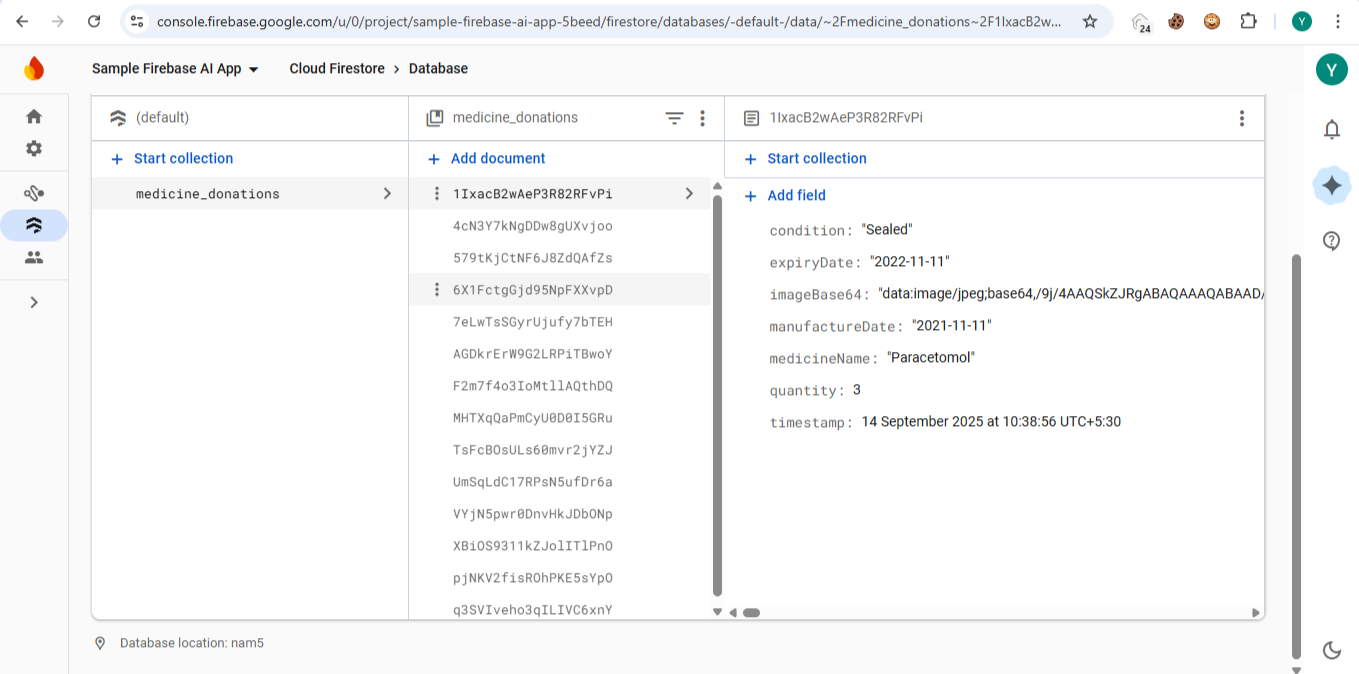Open medicine_donations collection options menu
Image resolution: width=1359 pixels, height=674 pixels.
tap(703, 118)
